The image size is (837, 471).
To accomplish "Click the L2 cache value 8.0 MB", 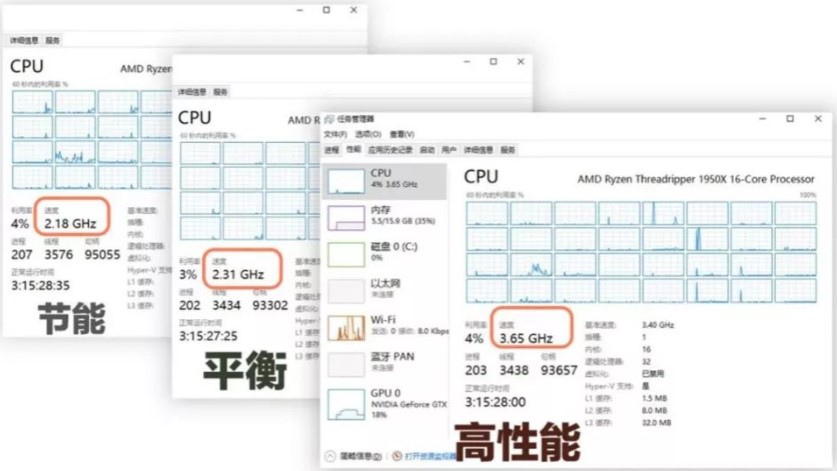I will pyautogui.click(x=654, y=410).
